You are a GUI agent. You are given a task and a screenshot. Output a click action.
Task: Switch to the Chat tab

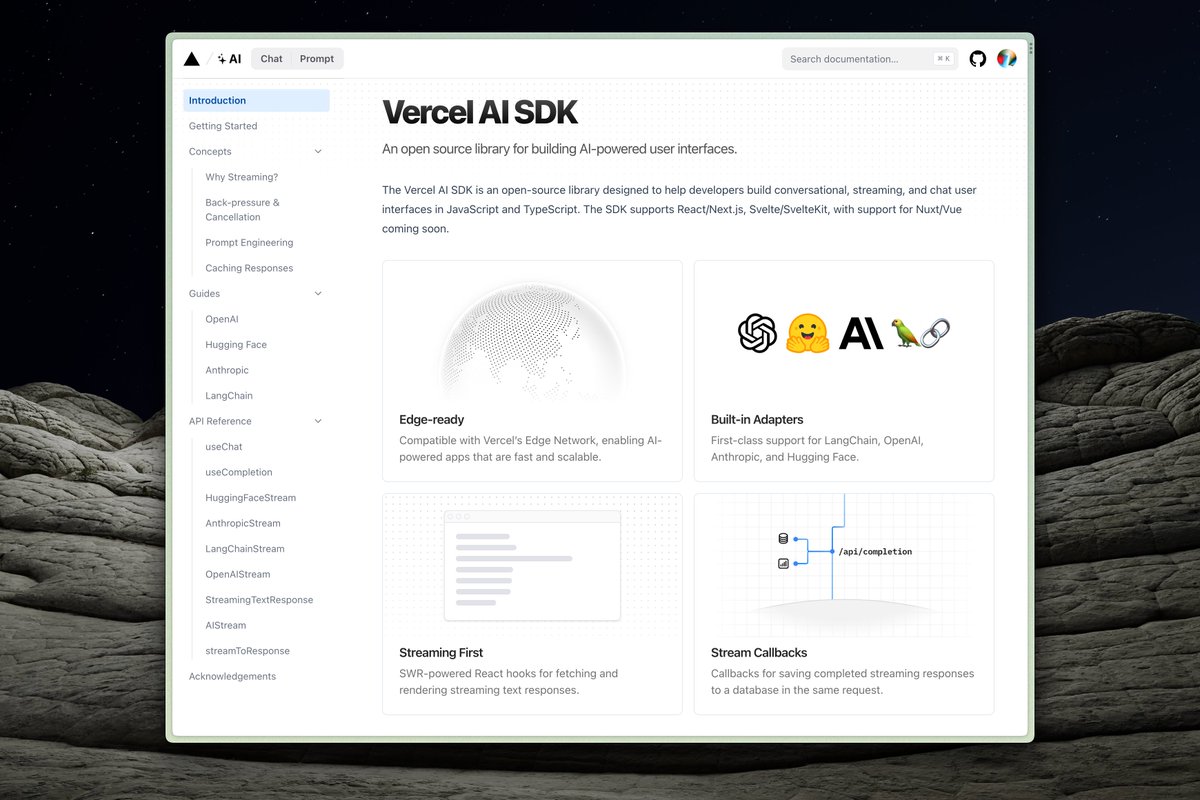point(271,59)
